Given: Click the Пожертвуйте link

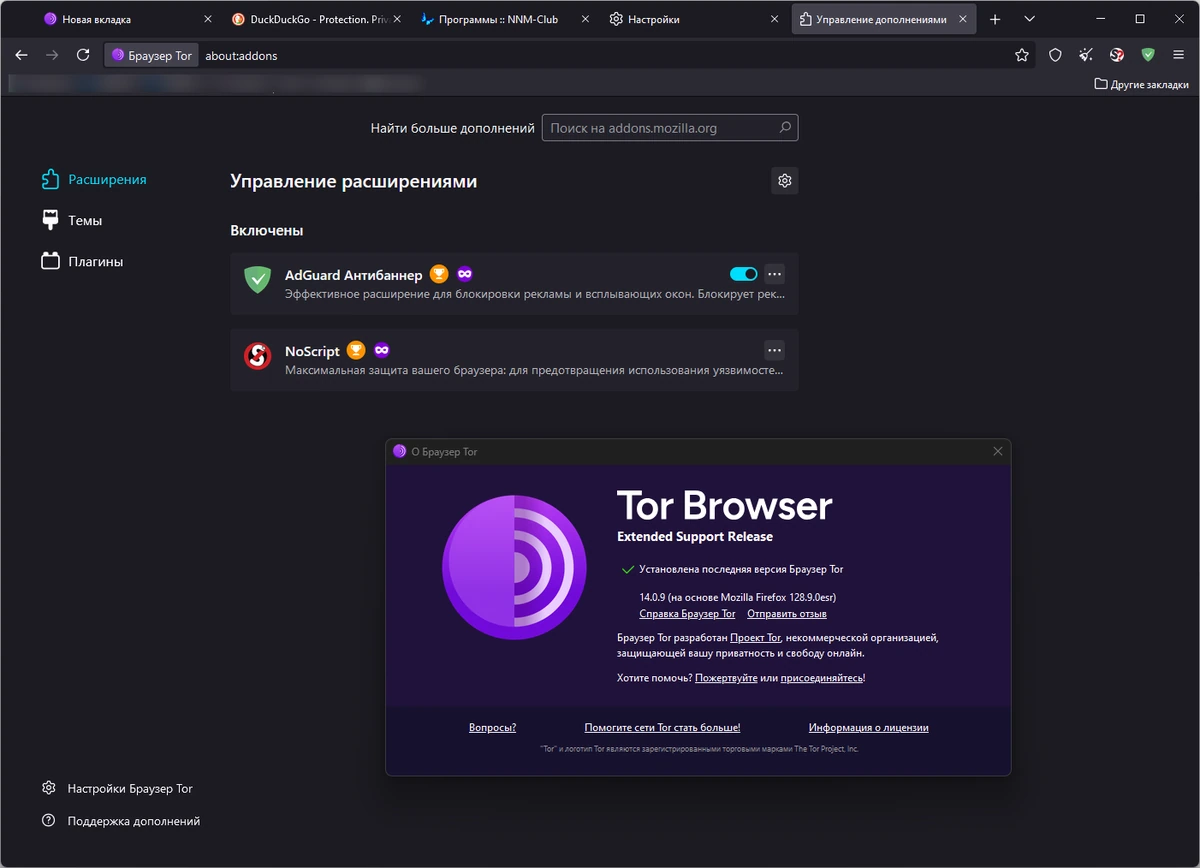Looking at the screenshot, I should click(x=726, y=678).
